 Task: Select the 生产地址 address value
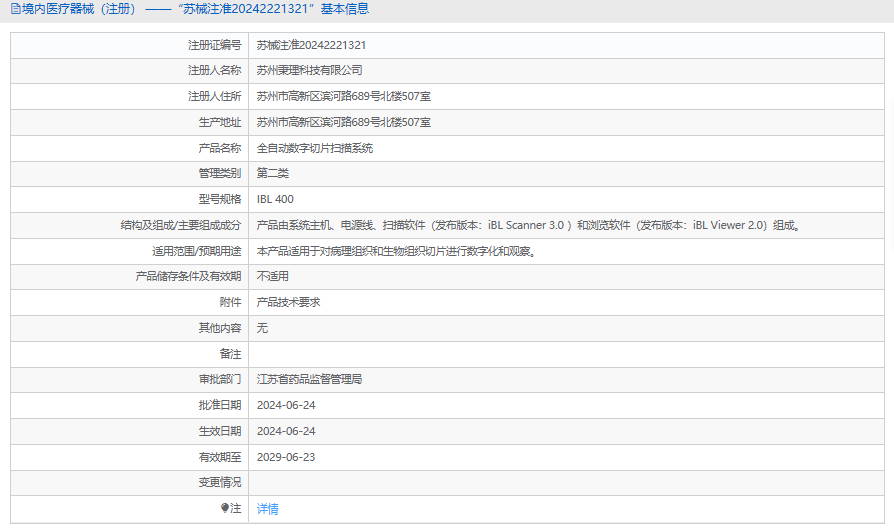[343, 122]
